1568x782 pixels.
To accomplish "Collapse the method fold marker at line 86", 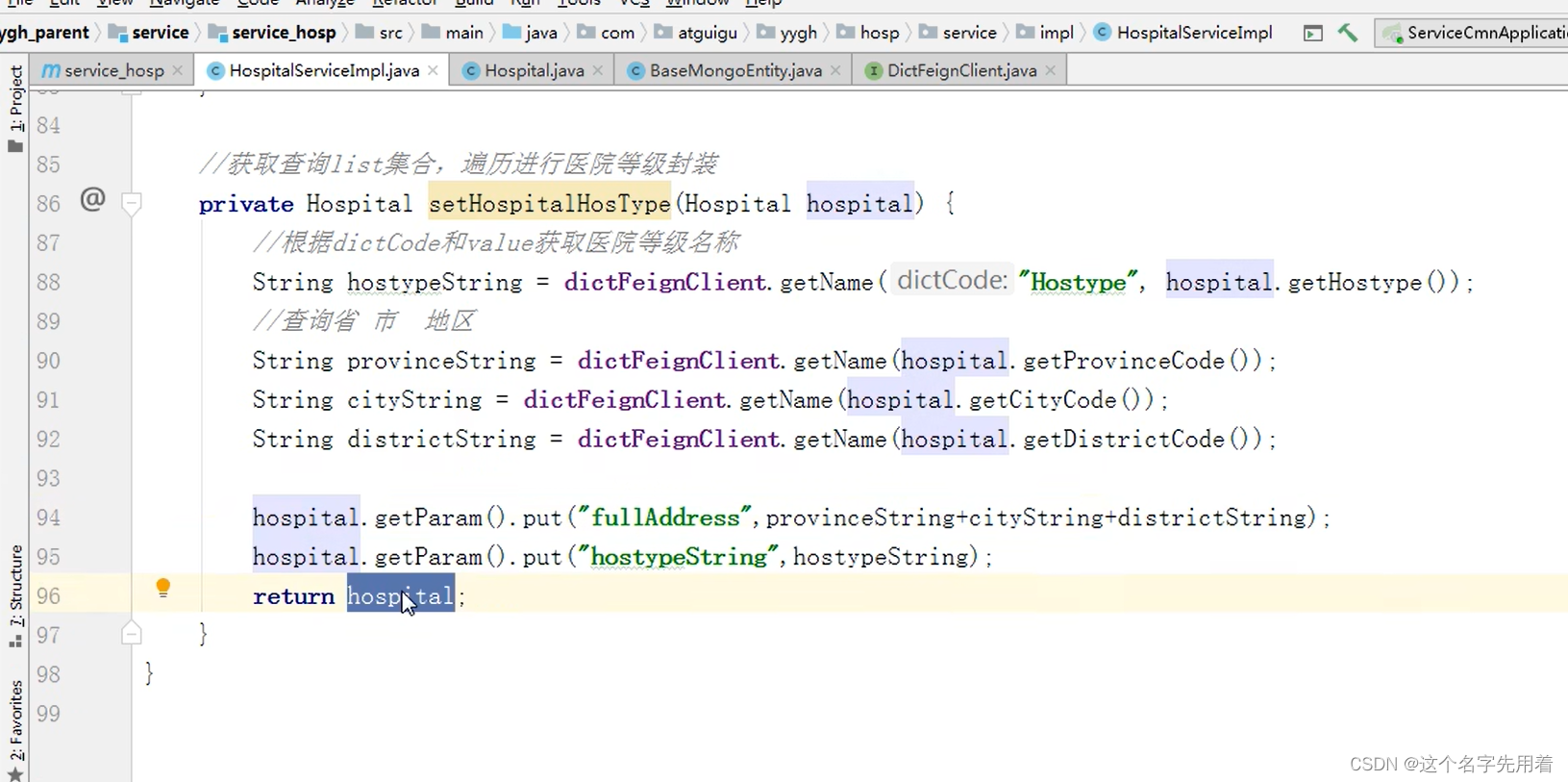I will [x=132, y=203].
